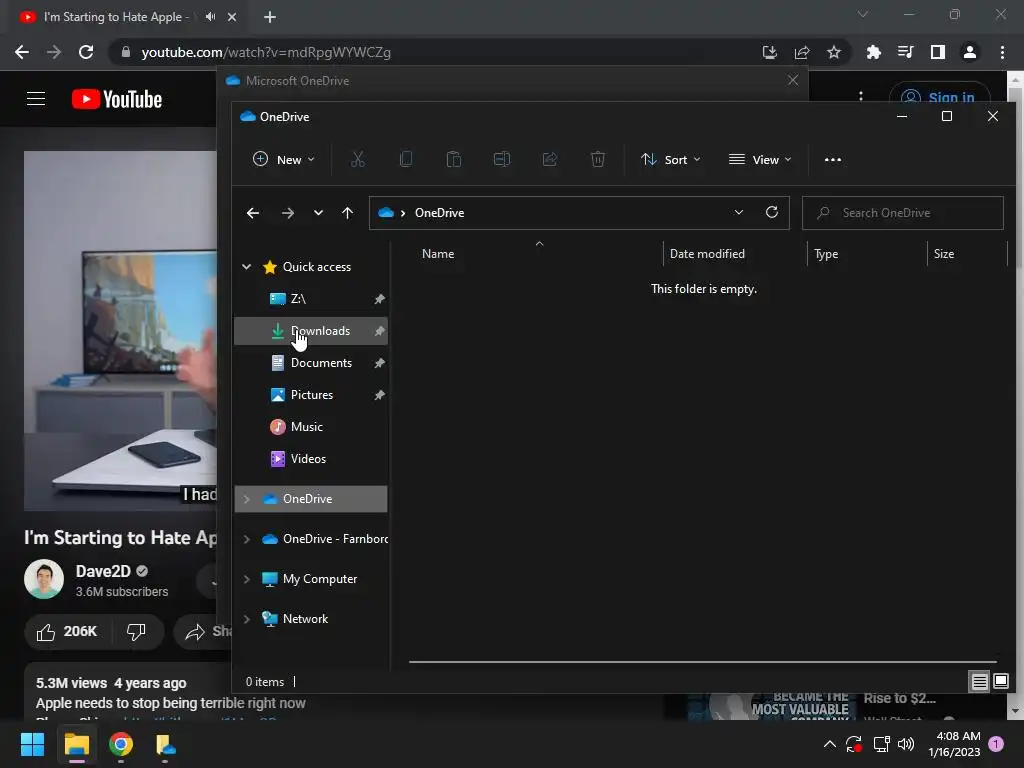Open the New item dropdown

click(x=284, y=159)
